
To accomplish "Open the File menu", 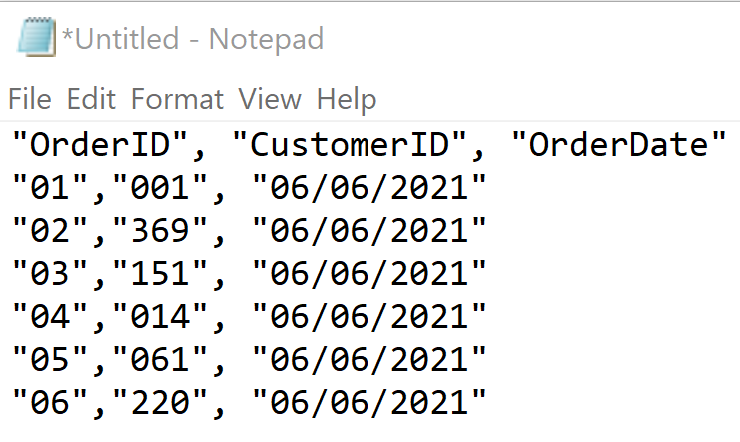I will (29, 99).
